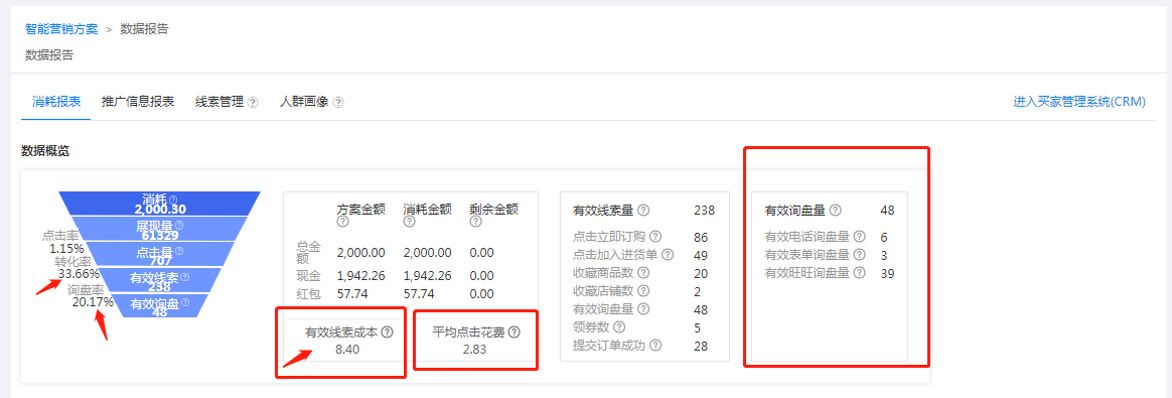Screen dimensions: 1172x398
Task: Show help for 点击立即订购 metric
Action: point(656,237)
